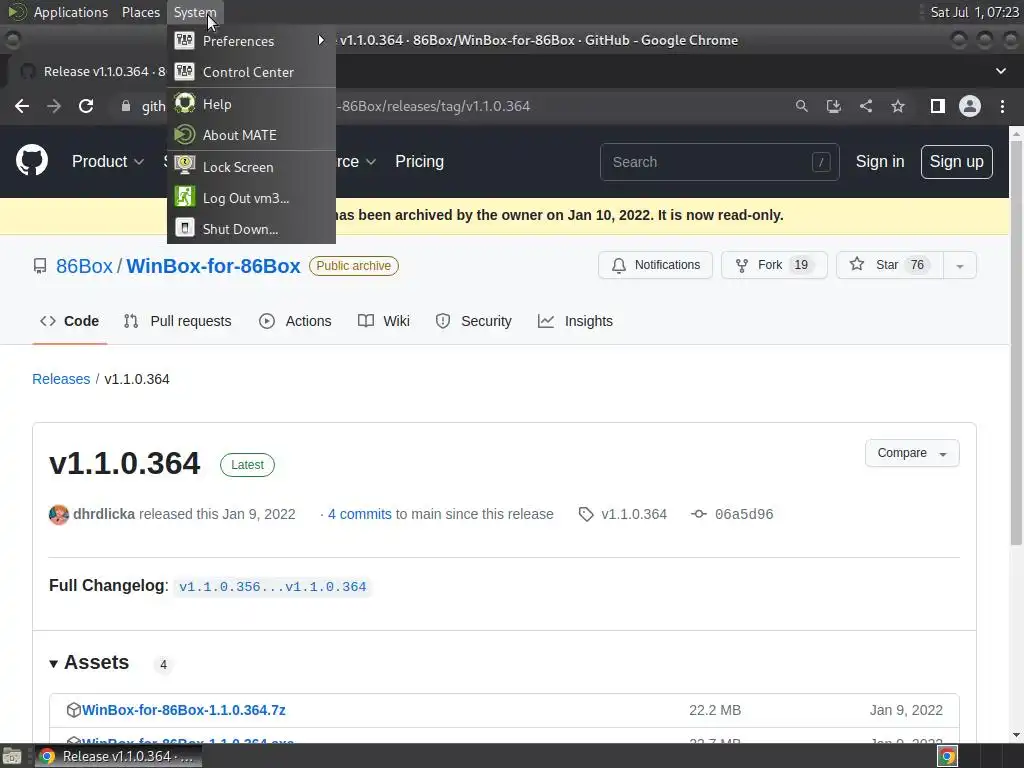
Task: Click the Latest release badge
Action: tap(248, 465)
